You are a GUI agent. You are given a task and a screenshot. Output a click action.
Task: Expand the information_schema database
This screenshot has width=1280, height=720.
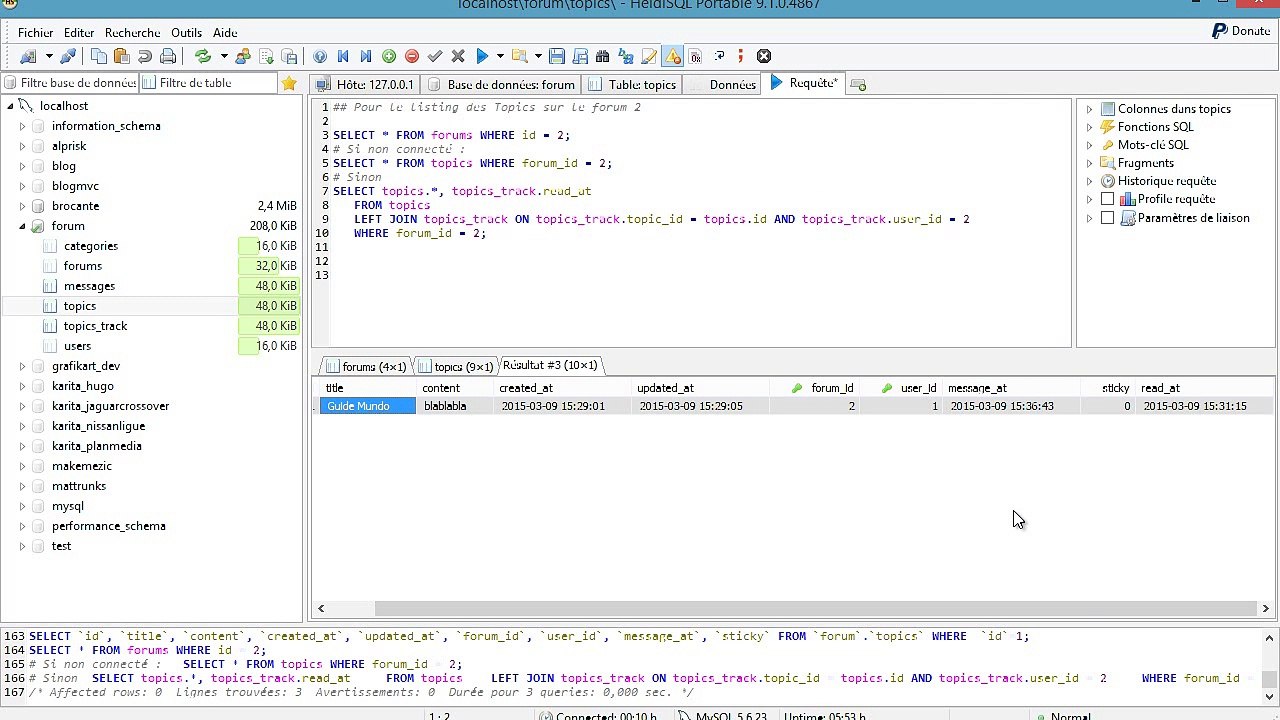[x=22, y=126]
